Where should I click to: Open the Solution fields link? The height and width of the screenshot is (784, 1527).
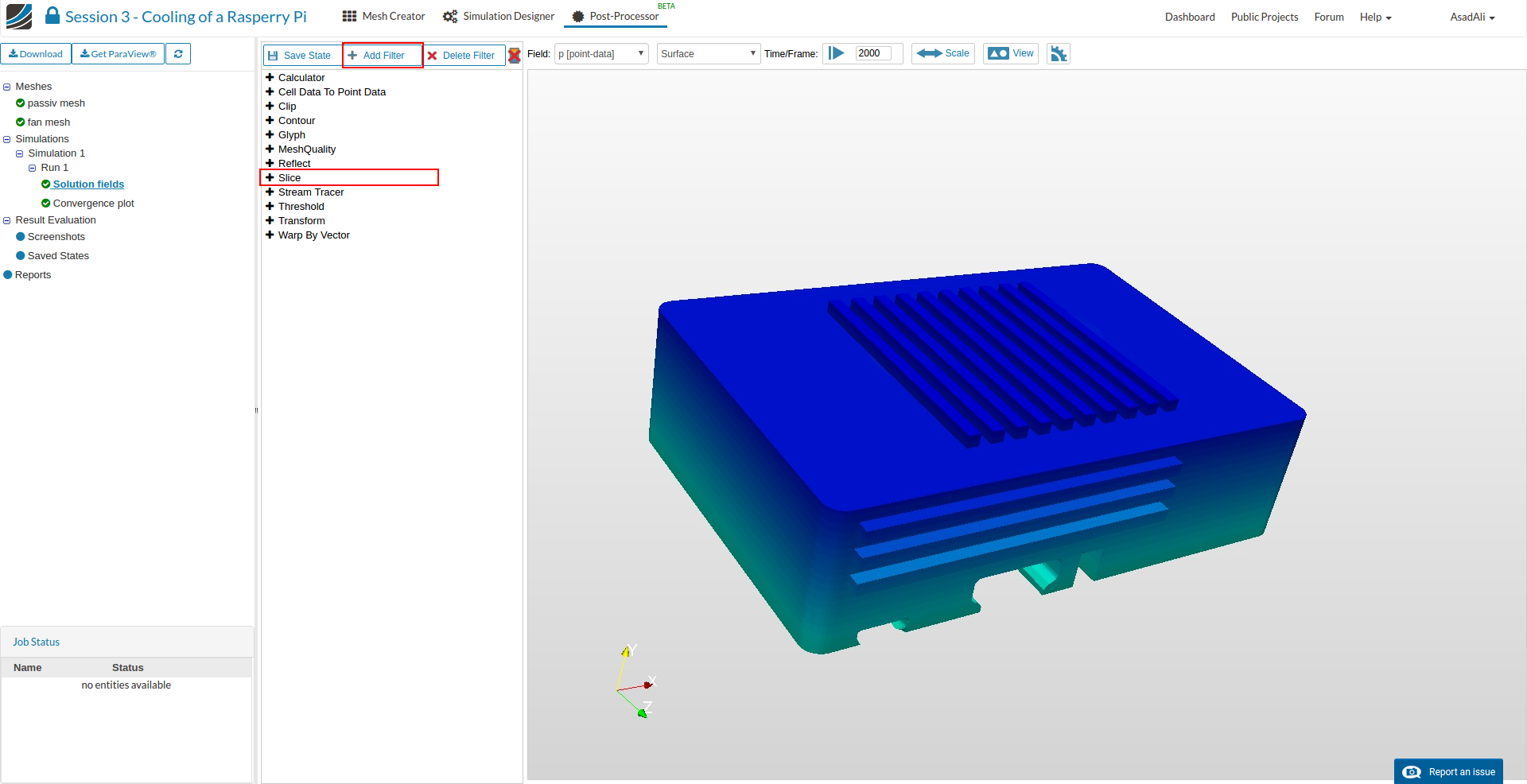(x=88, y=184)
